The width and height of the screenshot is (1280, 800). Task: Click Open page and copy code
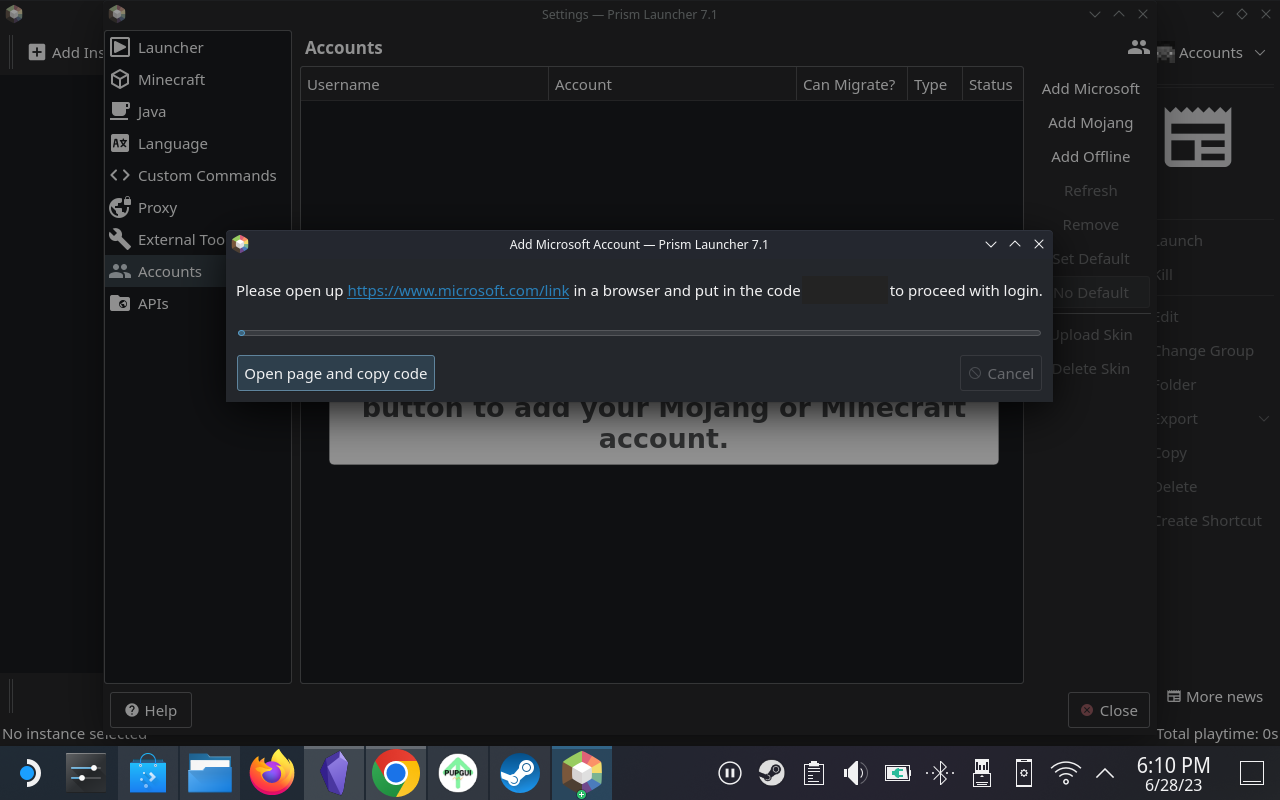[335, 372]
